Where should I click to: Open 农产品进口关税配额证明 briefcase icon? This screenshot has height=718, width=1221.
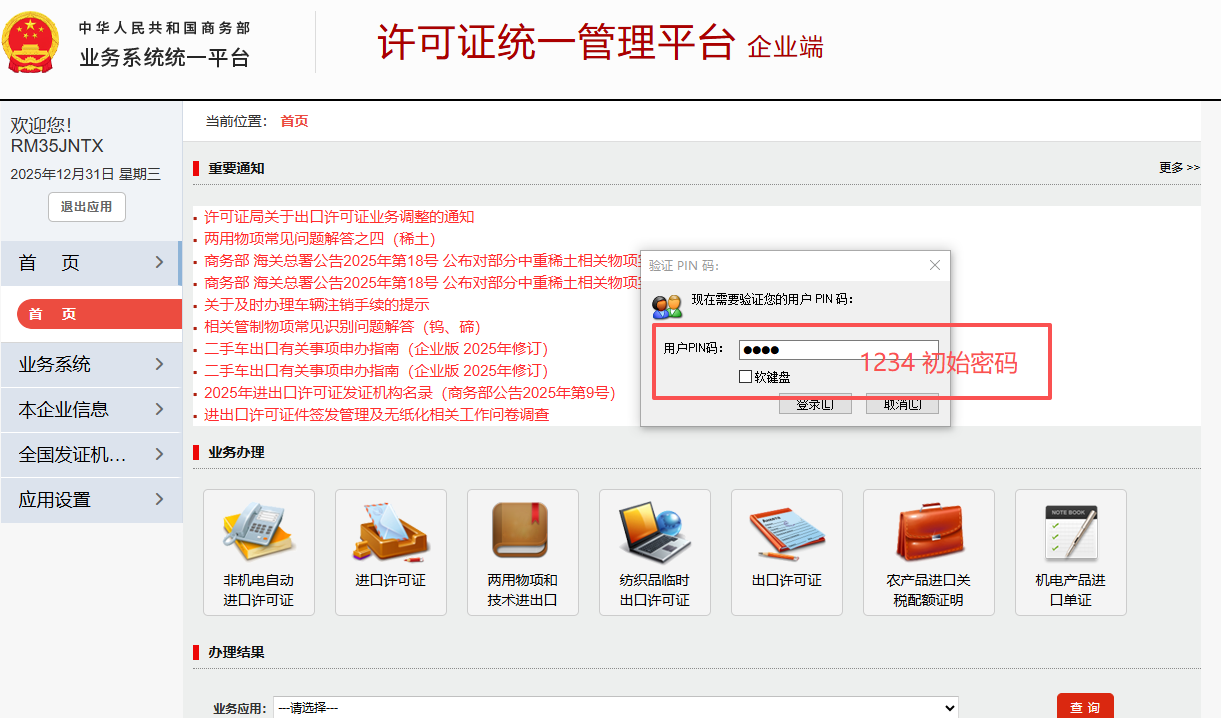tap(928, 531)
